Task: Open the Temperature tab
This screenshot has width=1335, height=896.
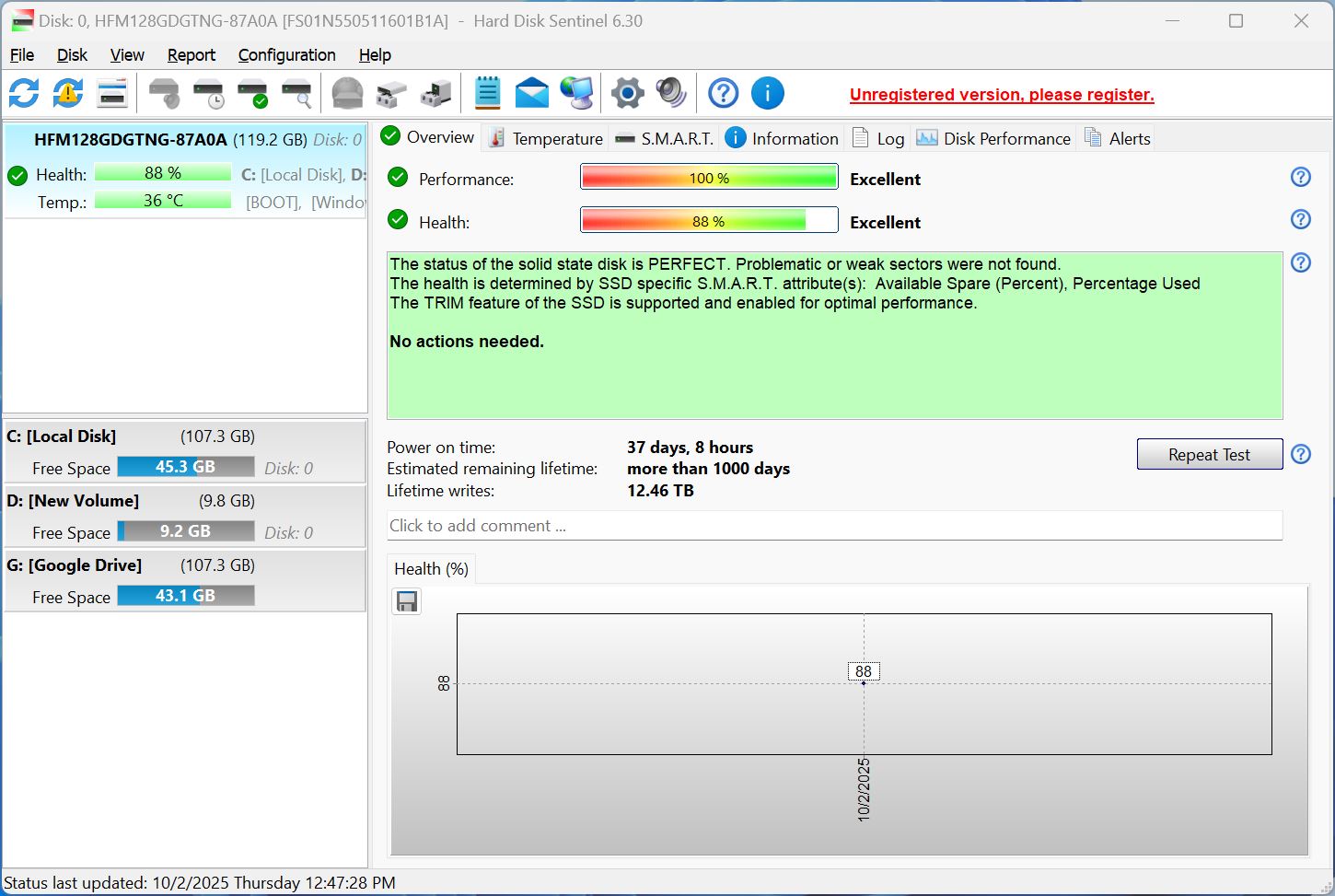Action: 544,138
